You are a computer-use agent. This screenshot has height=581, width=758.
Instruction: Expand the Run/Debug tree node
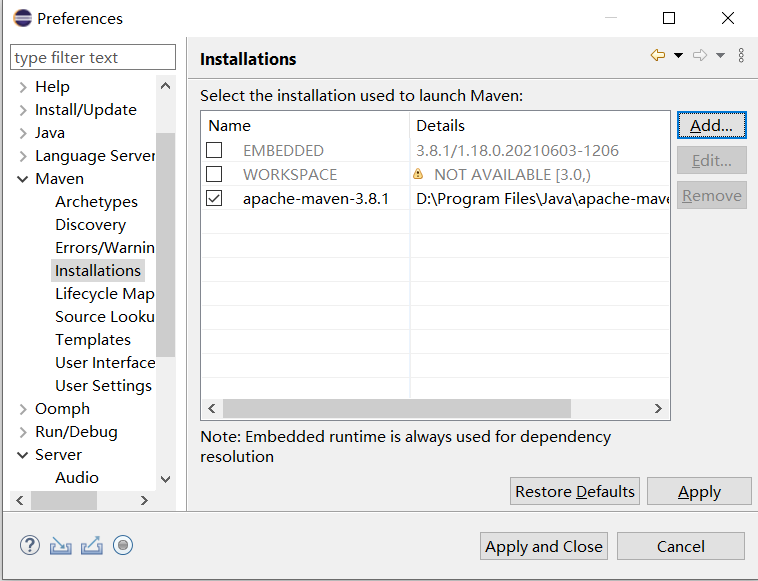23,432
